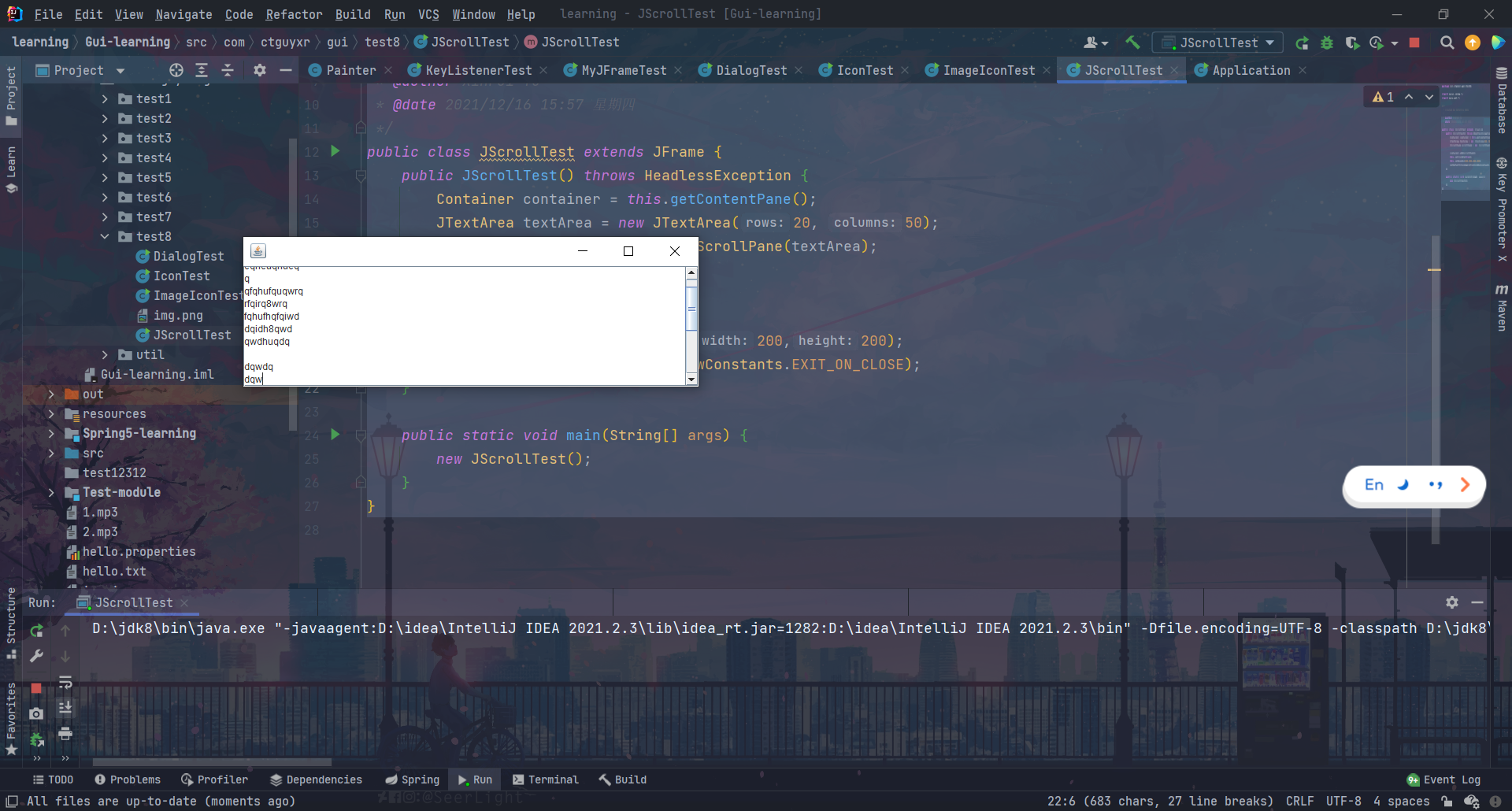Open Database tool window sidebar
This screenshot has width=1512, height=811.
[1502, 99]
